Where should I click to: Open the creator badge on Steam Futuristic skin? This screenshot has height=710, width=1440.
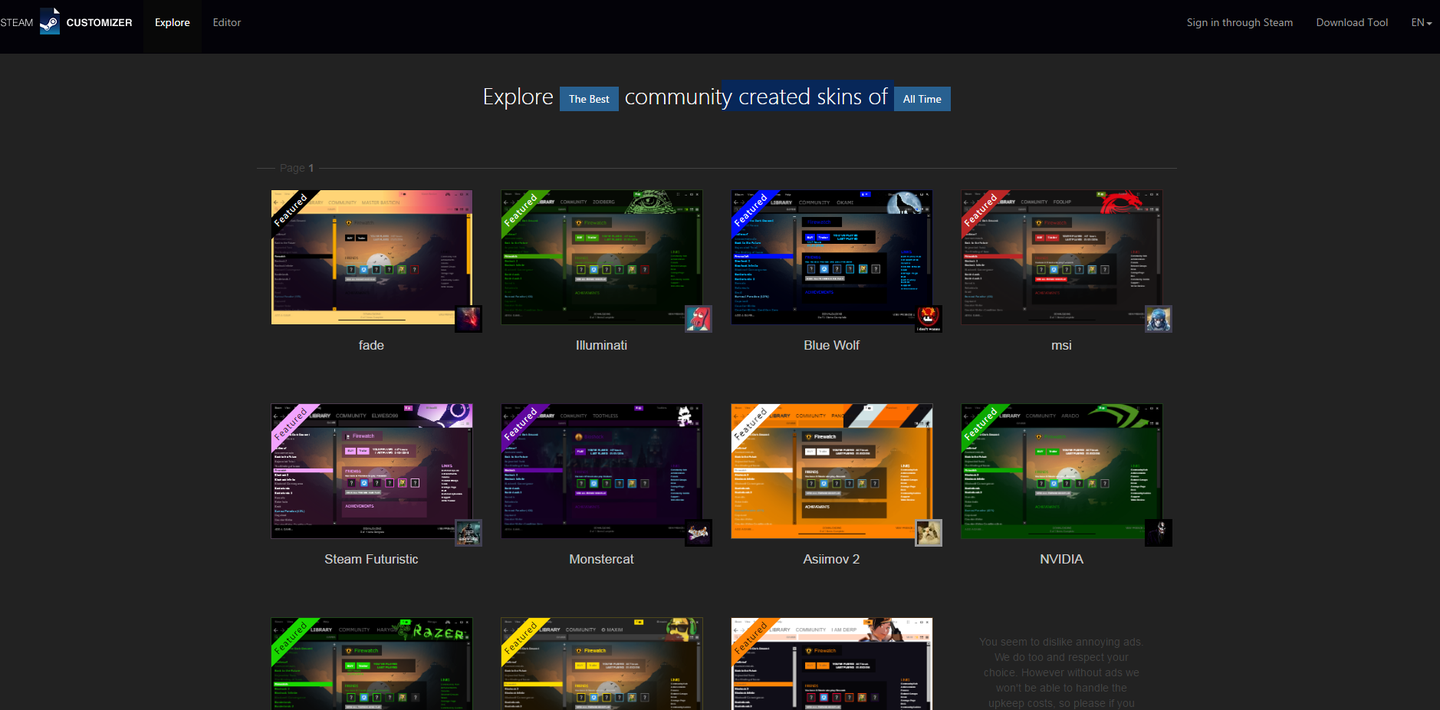(x=468, y=532)
